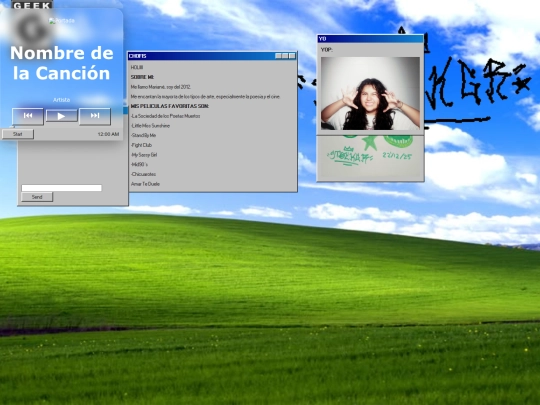
Task: Select the line about poesía y el cine
Action: (x=205, y=97)
